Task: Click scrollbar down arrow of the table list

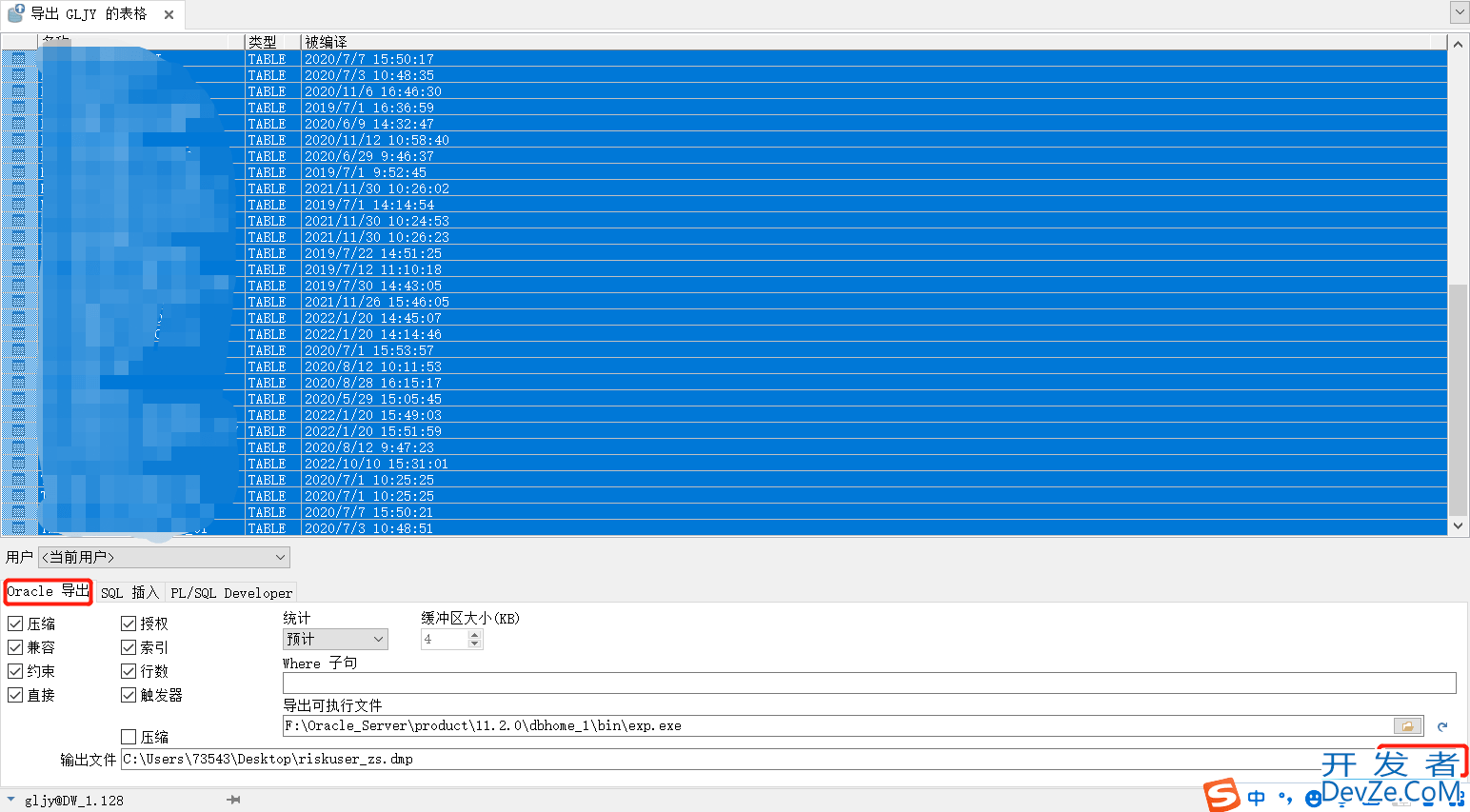Action: coord(1458,525)
